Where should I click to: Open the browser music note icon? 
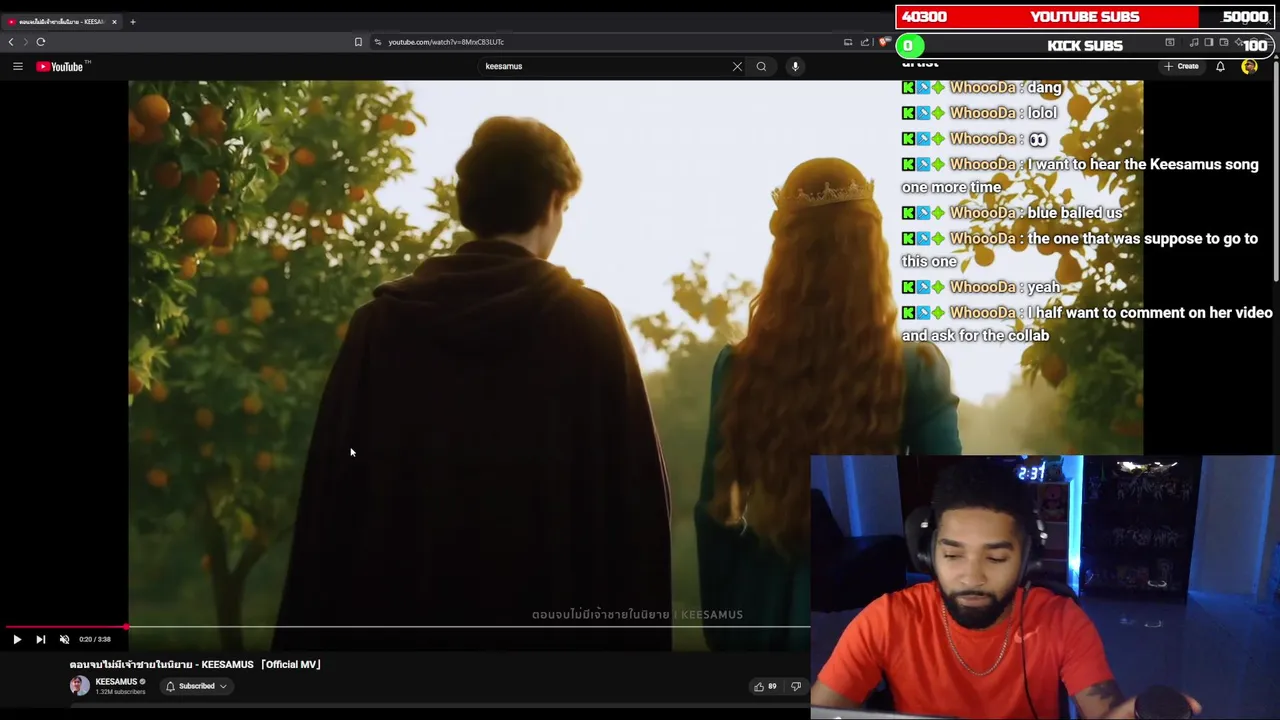pyautogui.click(x=1194, y=42)
